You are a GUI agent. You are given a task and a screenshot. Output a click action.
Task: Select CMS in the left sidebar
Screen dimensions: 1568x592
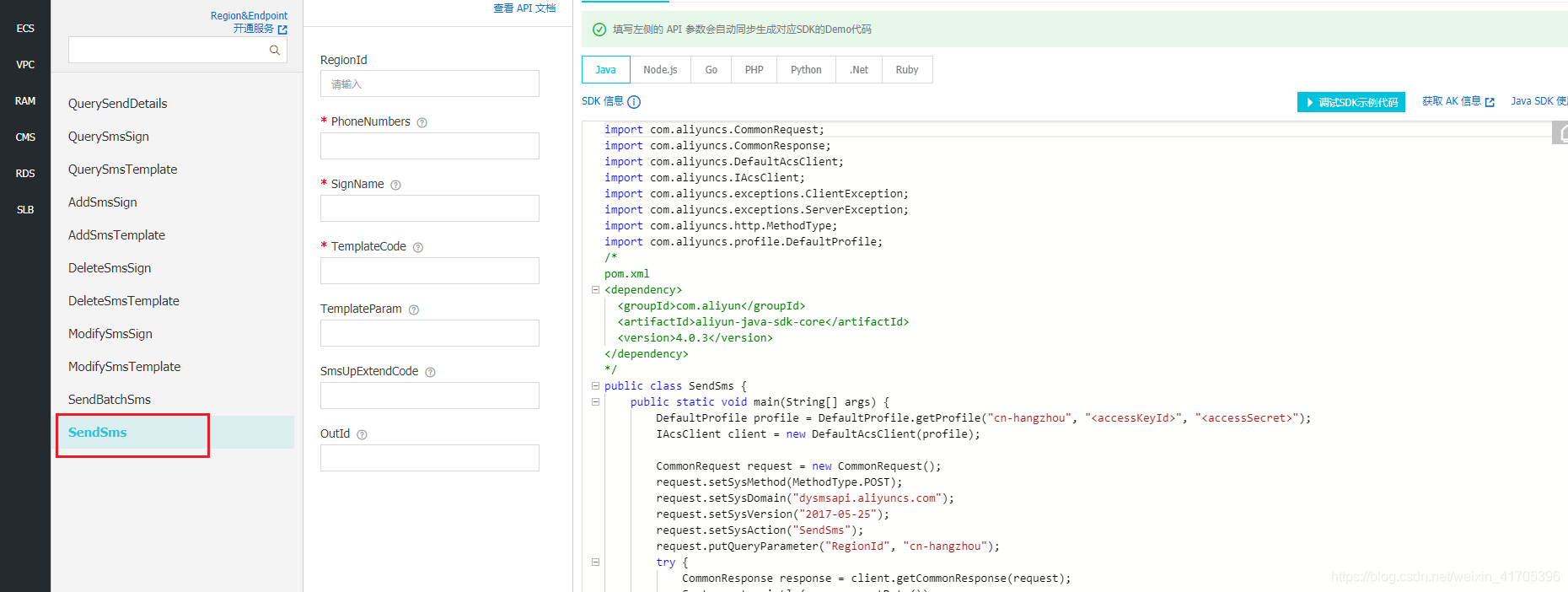[25, 137]
